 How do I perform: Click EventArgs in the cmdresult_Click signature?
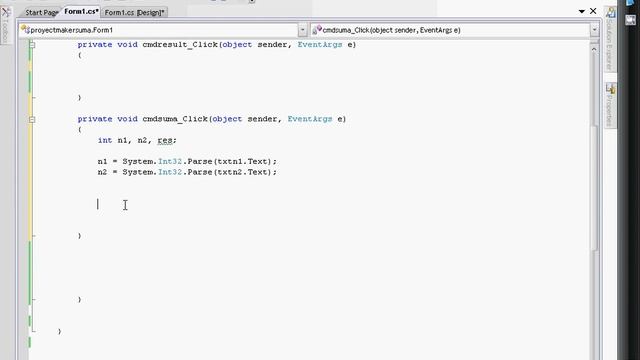click(320, 44)
